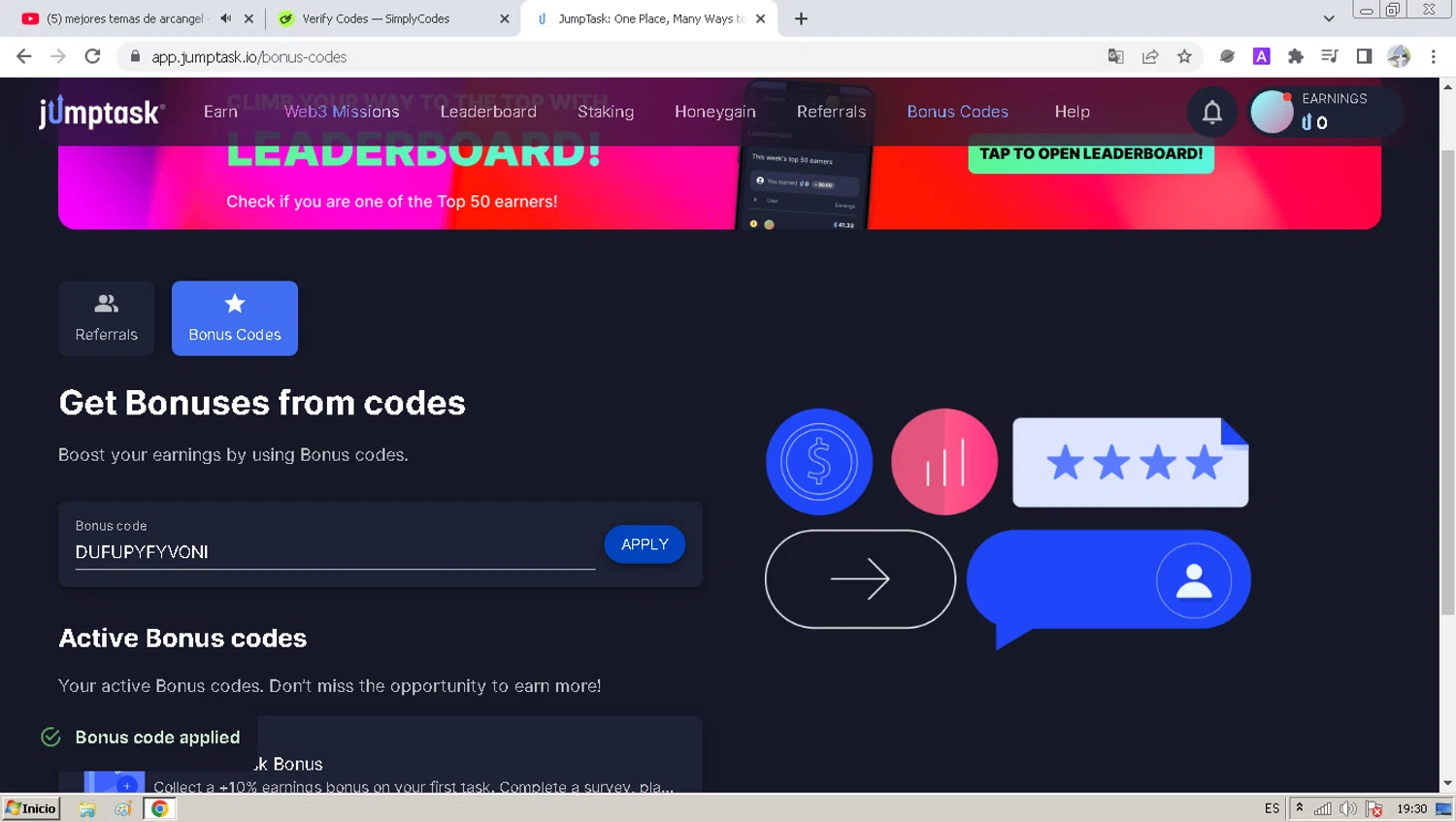Switch to Verify Codes SimplyCodes tab

pos(388,18)
